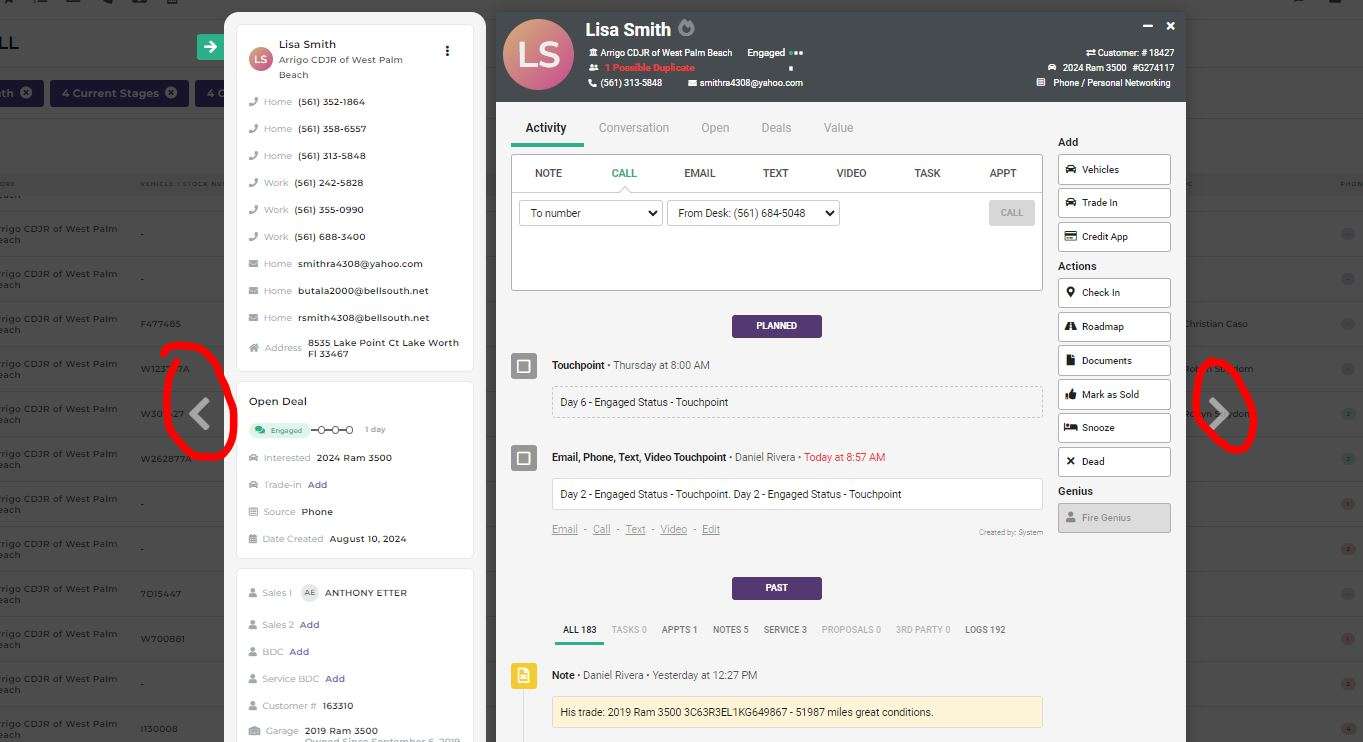
Task: Minimize the Lisa Smith customer panel
Action: tap(1147, 26)
